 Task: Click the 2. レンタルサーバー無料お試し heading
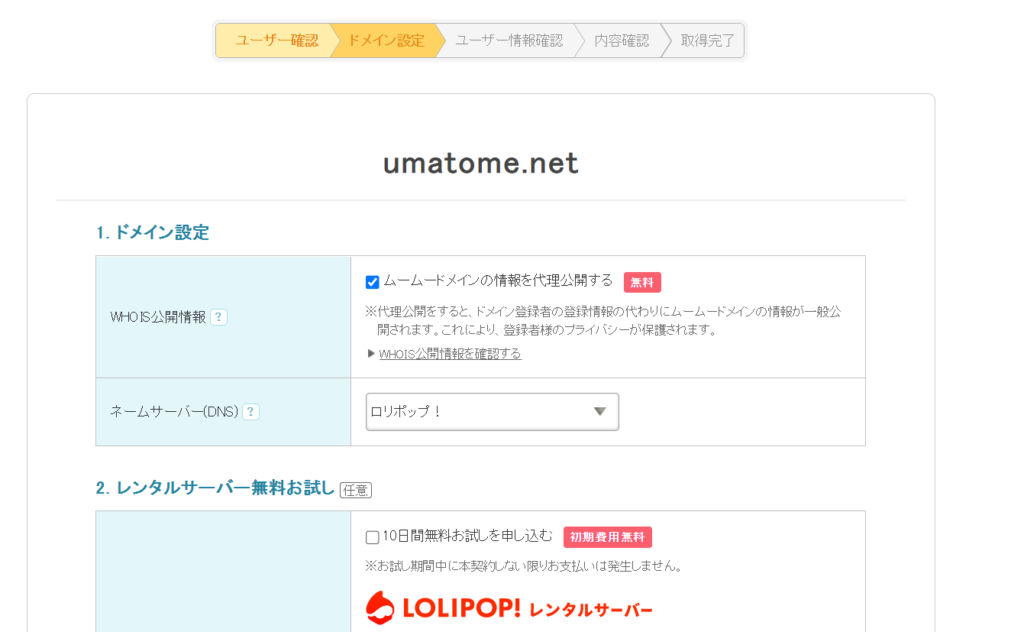[x=215, y=488]
